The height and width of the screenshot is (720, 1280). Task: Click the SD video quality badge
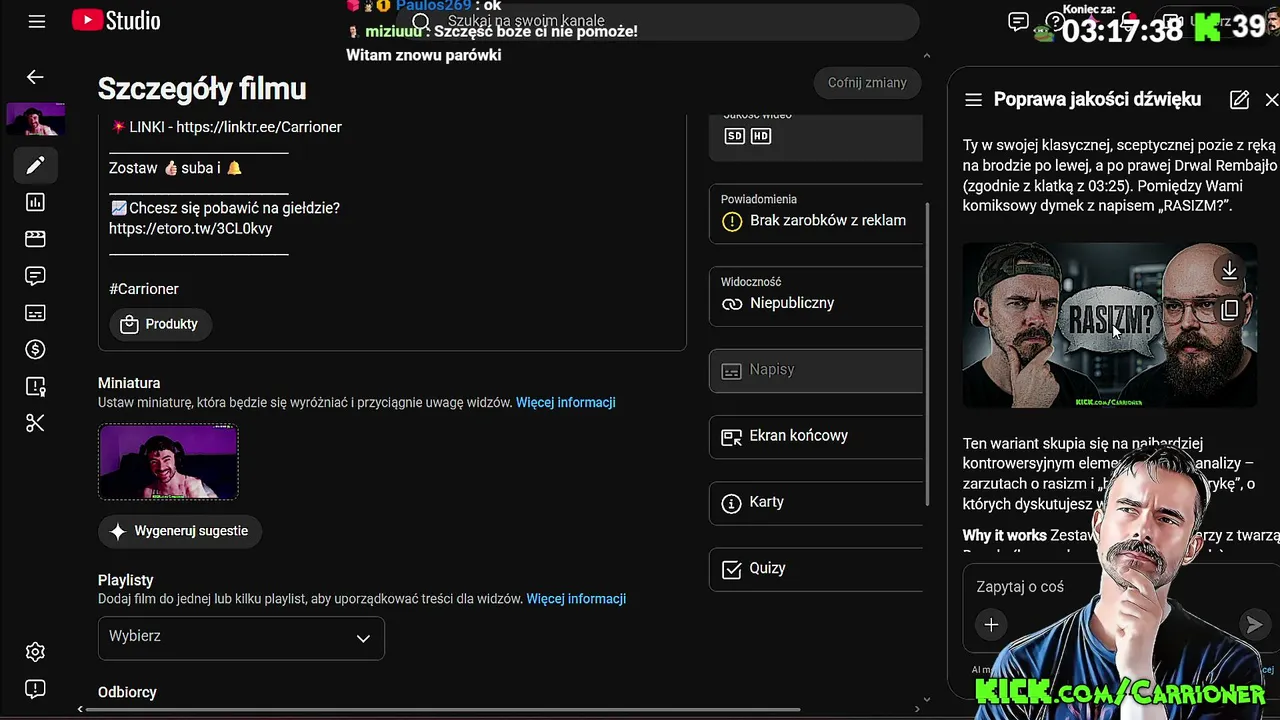click(735, 135)
